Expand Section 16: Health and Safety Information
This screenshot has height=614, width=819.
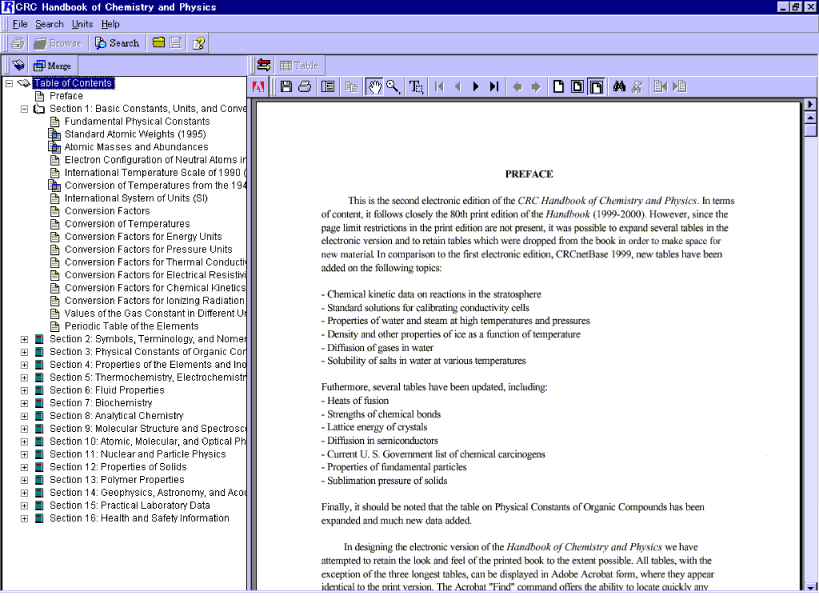coord(24,518)
